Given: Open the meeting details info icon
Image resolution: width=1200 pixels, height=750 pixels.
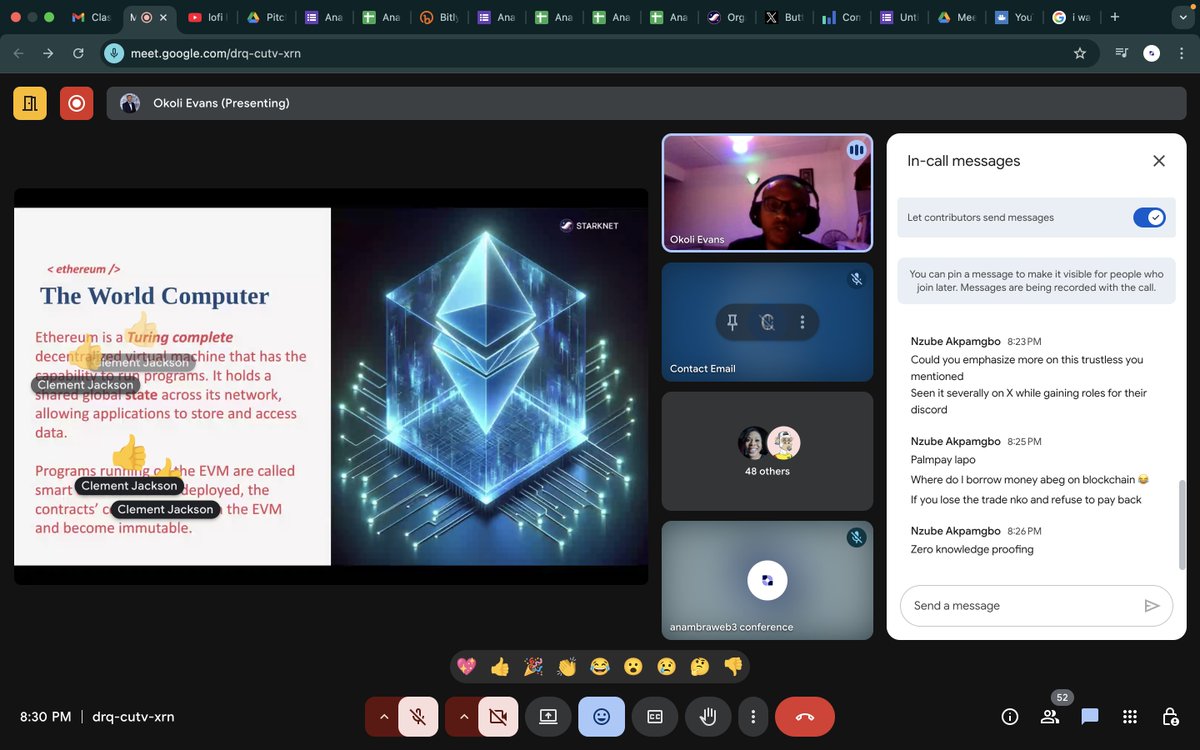Looking at the screenshot, I should [1010, 716].
